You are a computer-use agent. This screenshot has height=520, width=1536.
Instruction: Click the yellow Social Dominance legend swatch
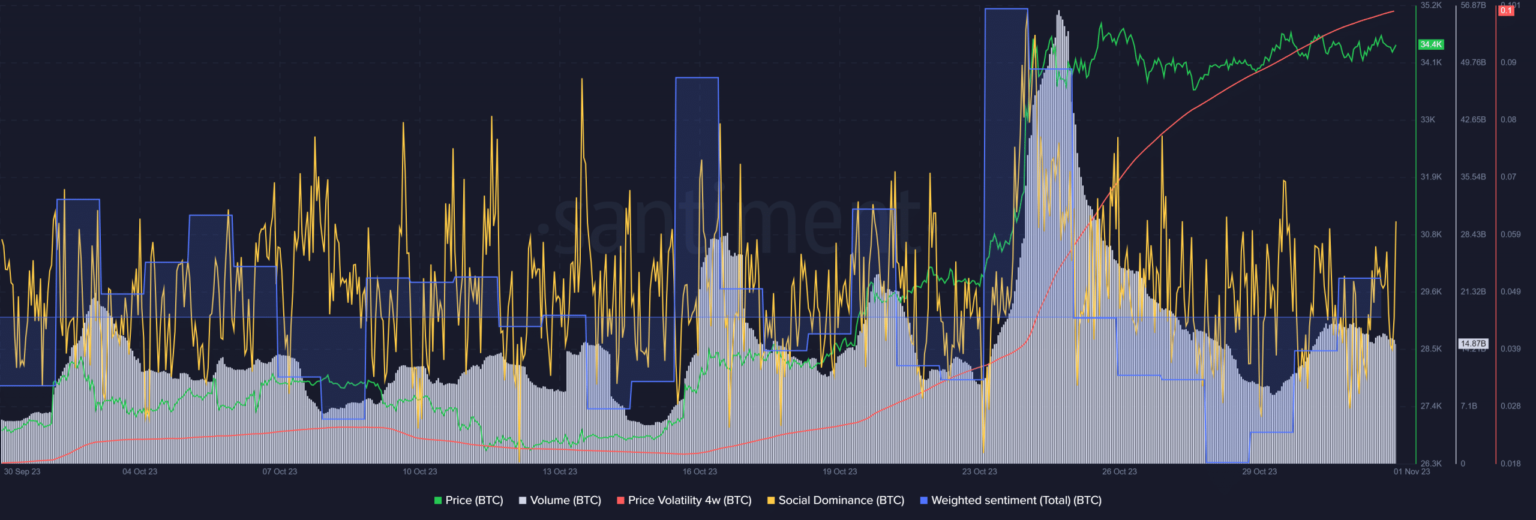[x=773, y=500]
